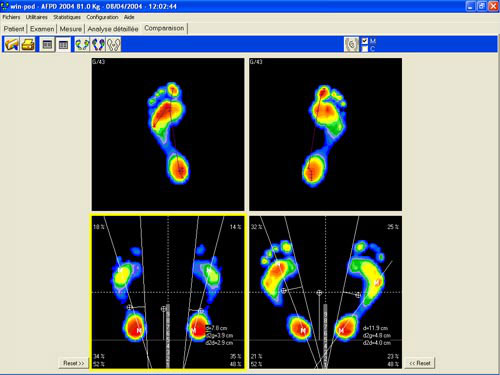Switch to the Mesure tab
This screenshot has width=500, height=375.
[x=71, y=29]
